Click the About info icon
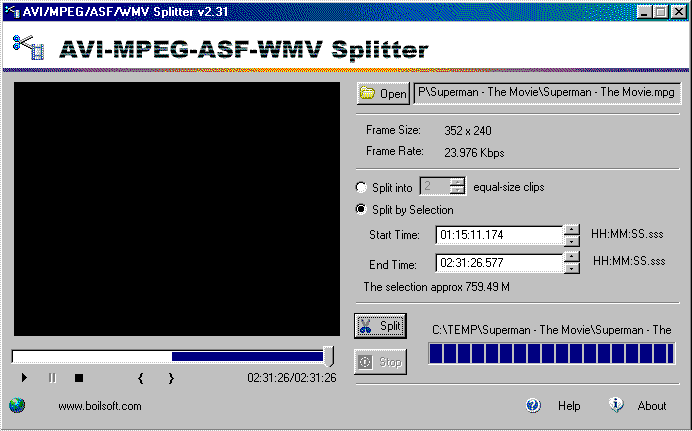The image size is (692, 431). click(616, 405)
